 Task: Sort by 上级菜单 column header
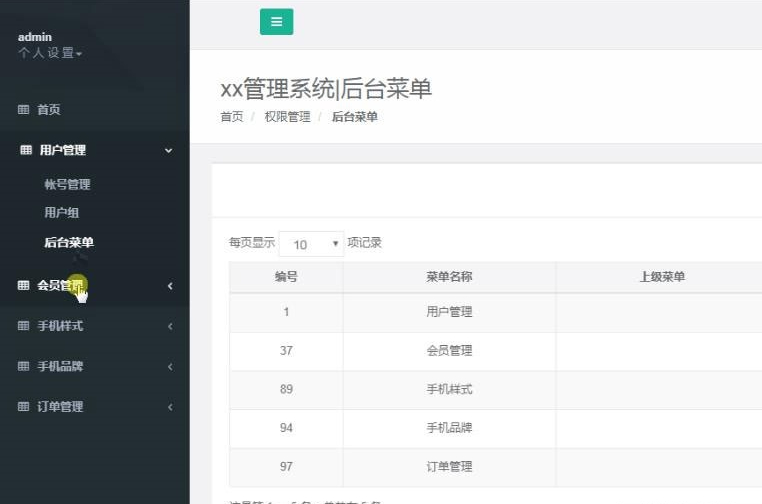point(662,277)
